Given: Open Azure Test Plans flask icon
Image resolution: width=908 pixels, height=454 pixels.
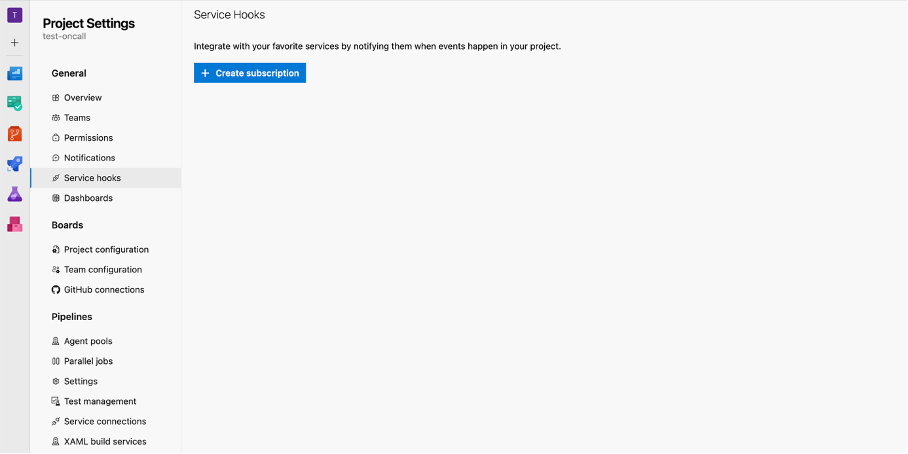Looking at the screenshot, I should pyautogui.click(x=15, y=193).
